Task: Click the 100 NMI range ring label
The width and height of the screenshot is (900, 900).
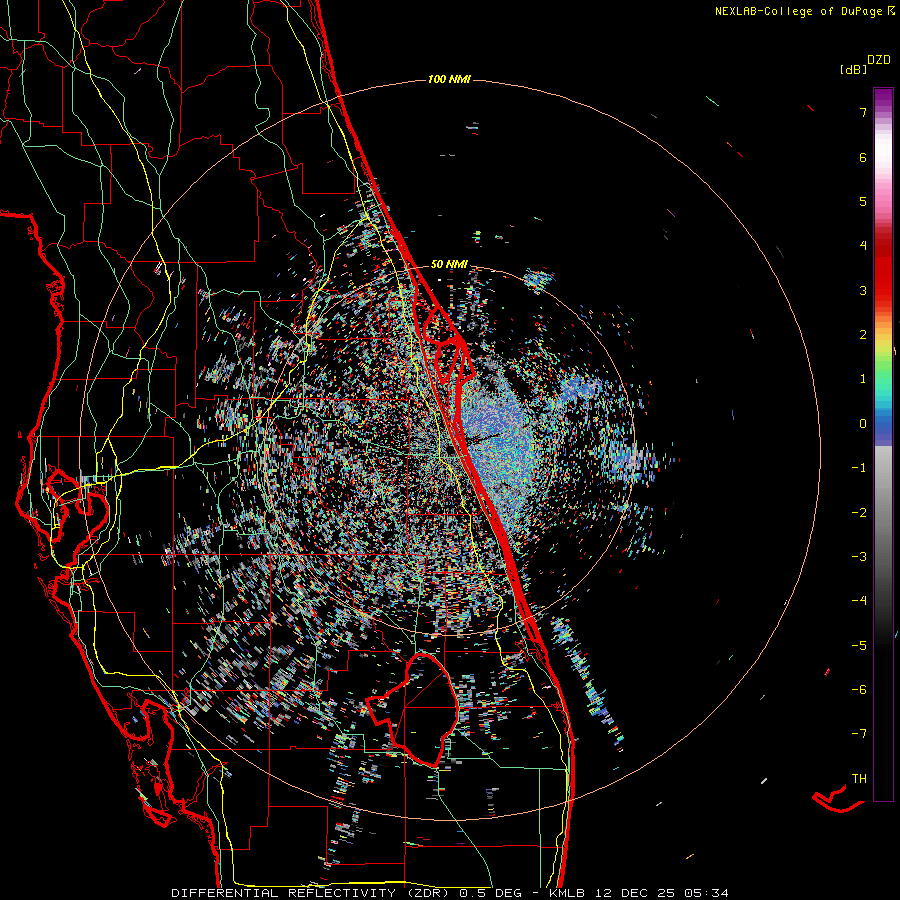Action: click(449, 79)
